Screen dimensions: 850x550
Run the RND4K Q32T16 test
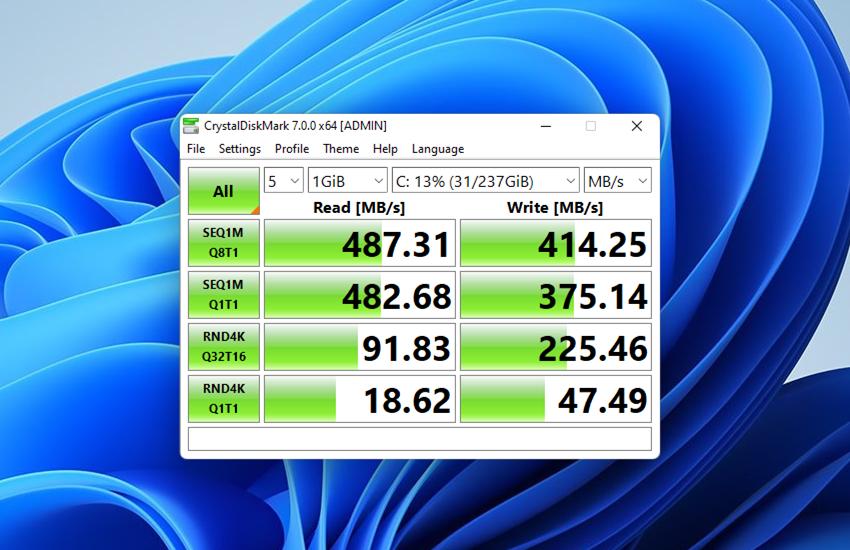click(x=223, y=347)
